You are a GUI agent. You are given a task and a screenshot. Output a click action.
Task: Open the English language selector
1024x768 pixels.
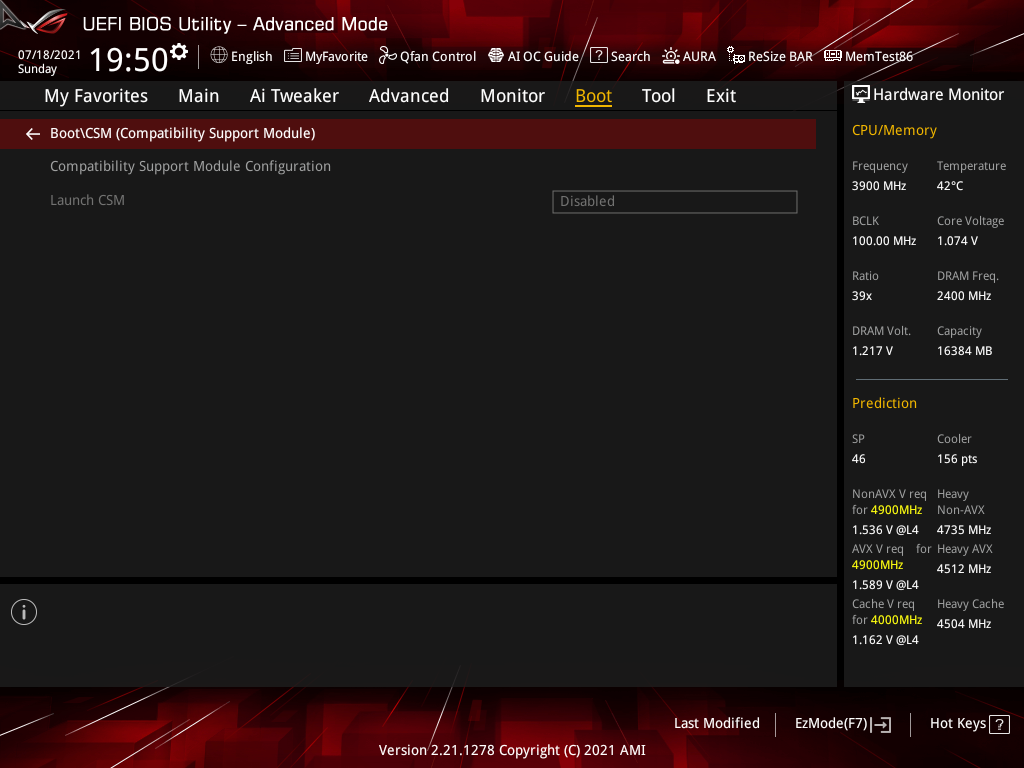pyautogui.click(x=241, y=56)
